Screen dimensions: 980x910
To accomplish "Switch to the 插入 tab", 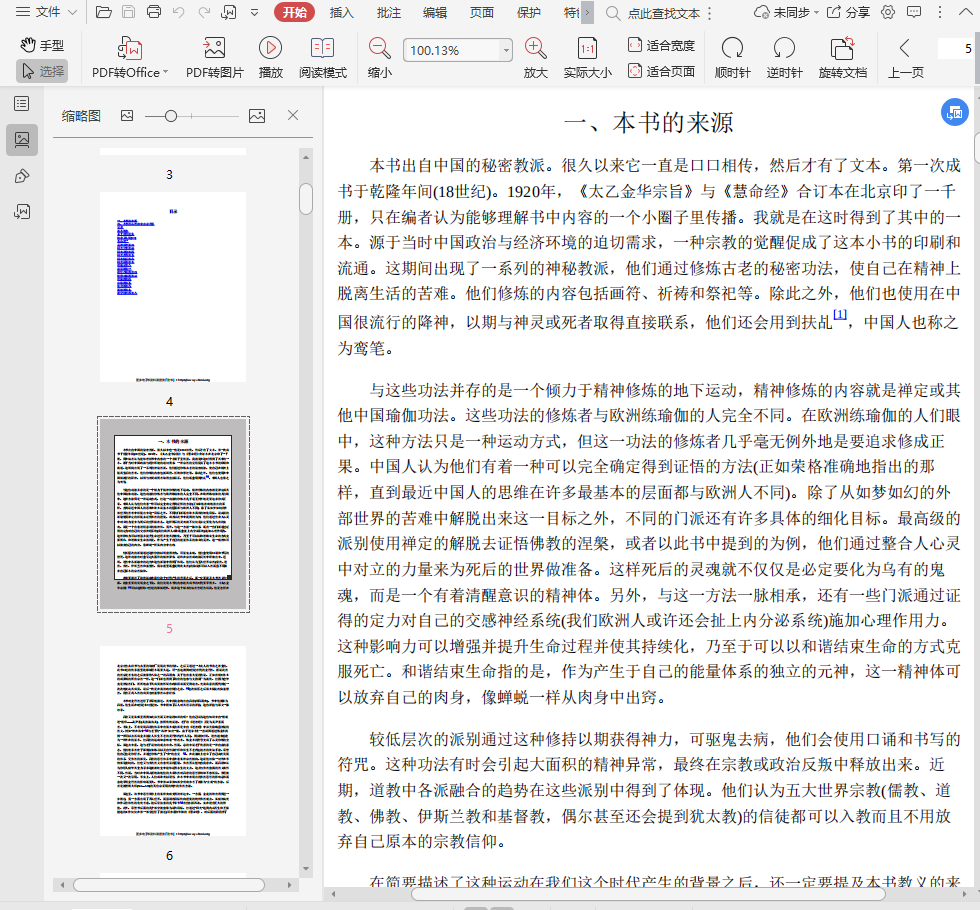I will tap(342, 12).
